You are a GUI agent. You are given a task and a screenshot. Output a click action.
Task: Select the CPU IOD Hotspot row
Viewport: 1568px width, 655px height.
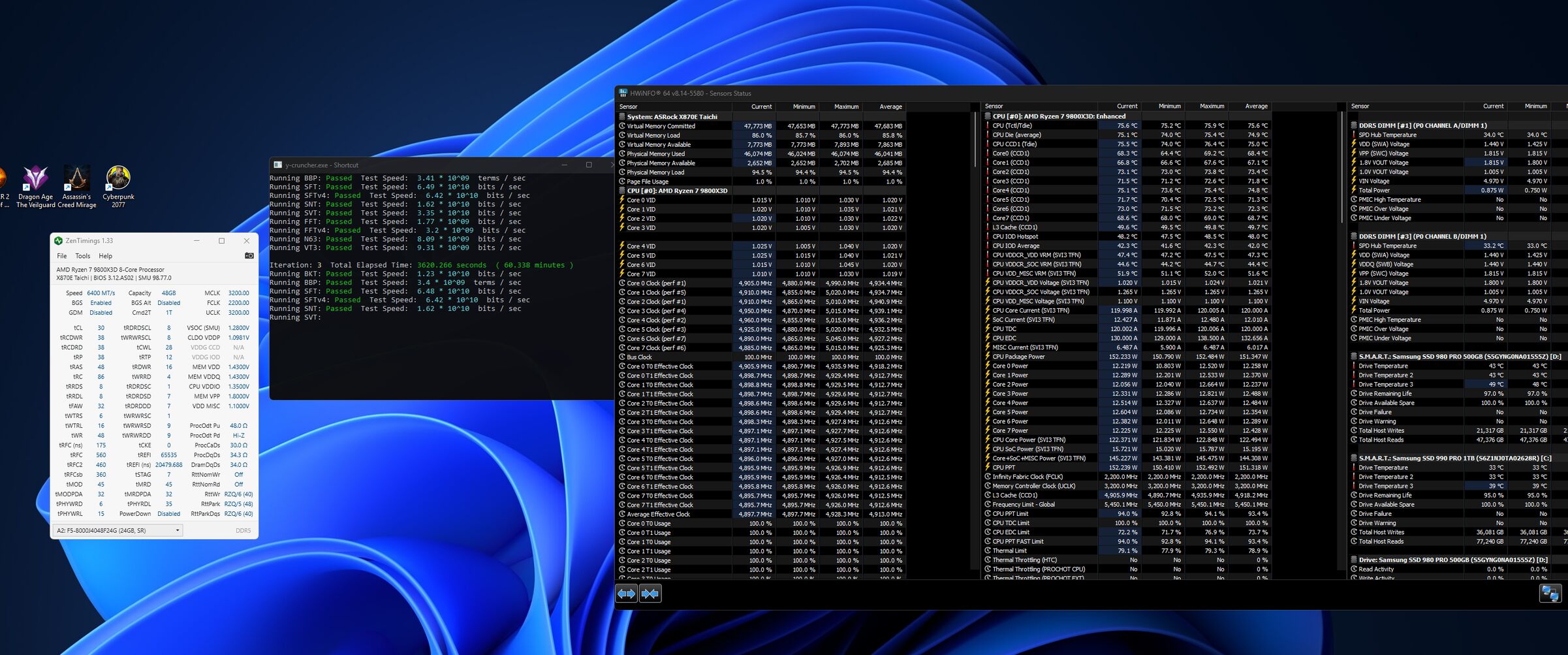(x=1127, y=236)
